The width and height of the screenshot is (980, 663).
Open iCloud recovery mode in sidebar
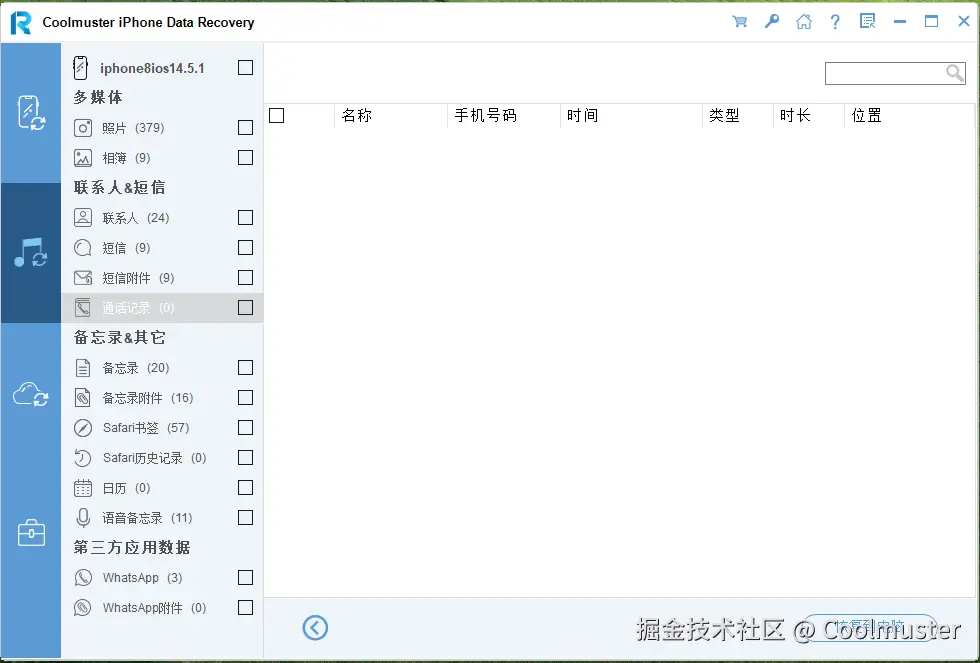click(x=31, y=394)
